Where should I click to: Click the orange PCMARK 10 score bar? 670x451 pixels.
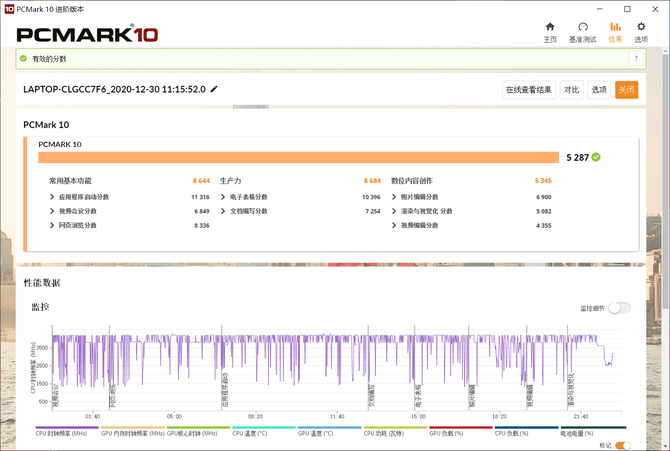(298, 157)
